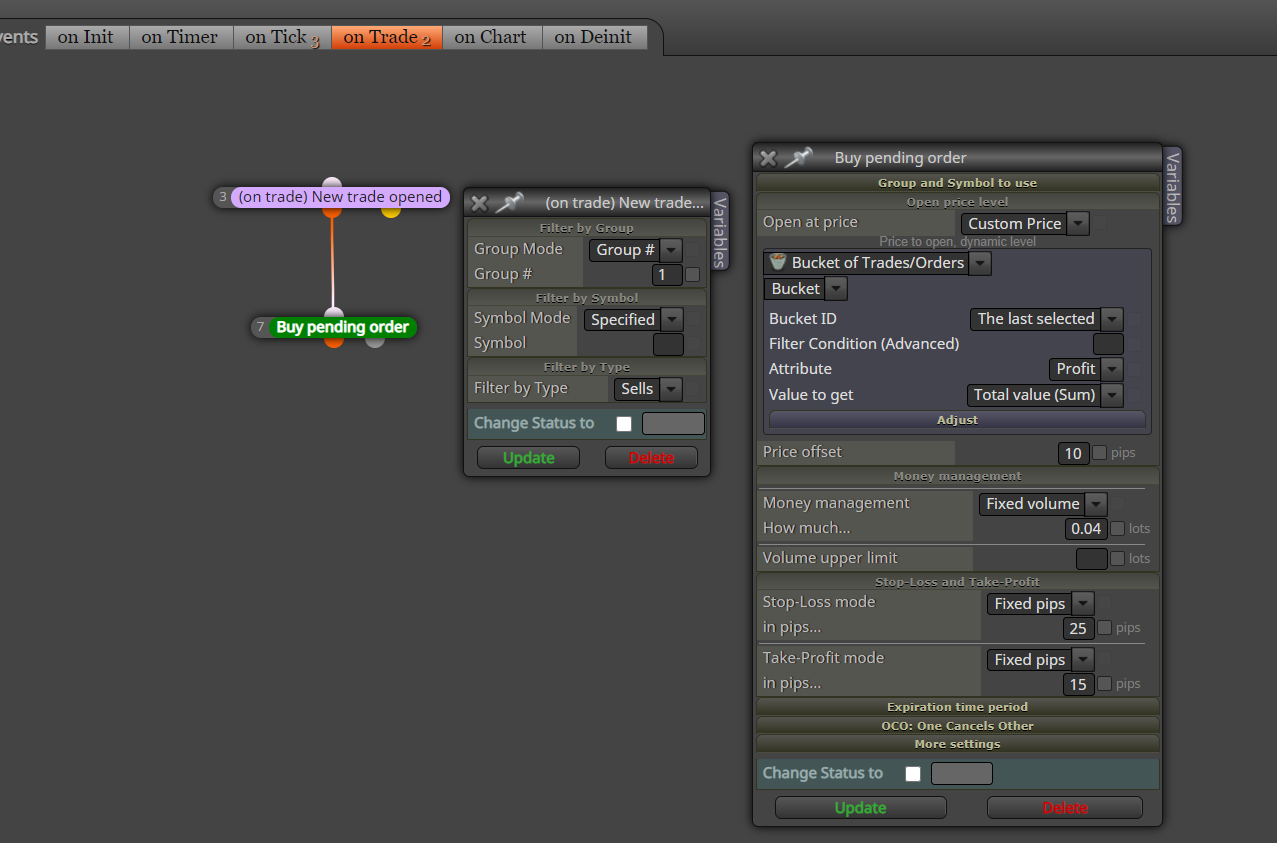Click the status color swatch in New trade panel
Viewport: 1277px width, 843px height.
[x=673, y=423]
